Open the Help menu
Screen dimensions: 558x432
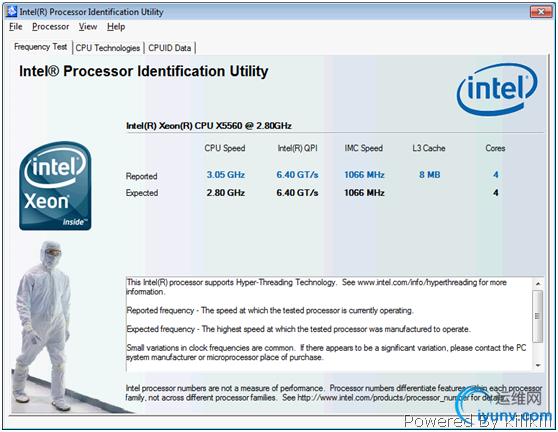116,27
